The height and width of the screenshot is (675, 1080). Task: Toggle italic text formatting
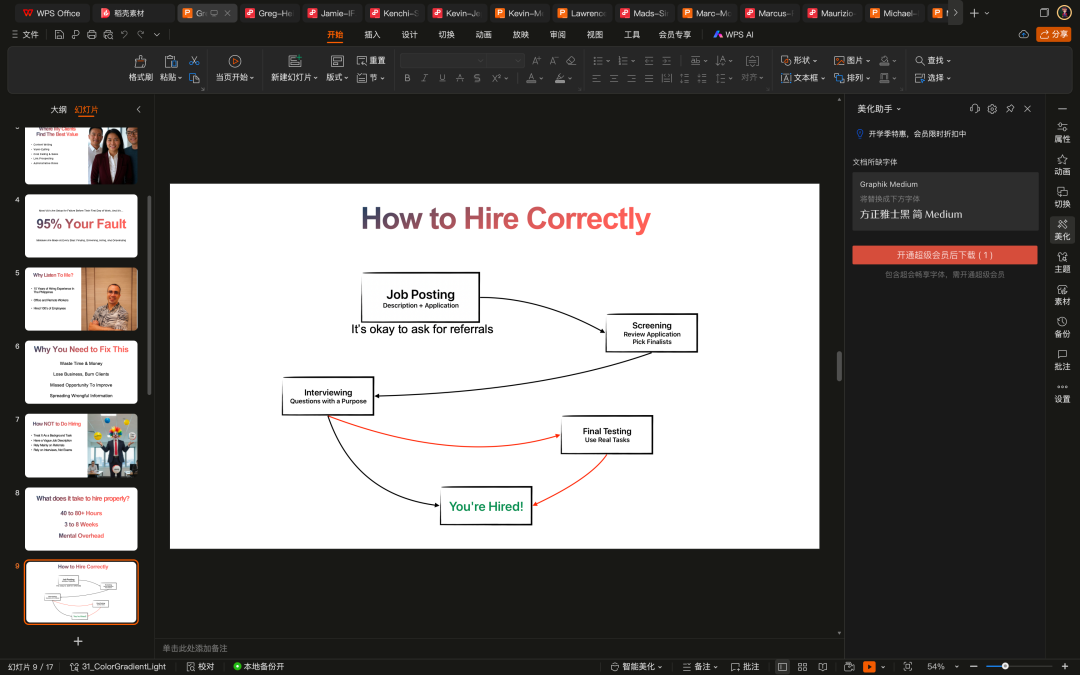click(424, 78)
